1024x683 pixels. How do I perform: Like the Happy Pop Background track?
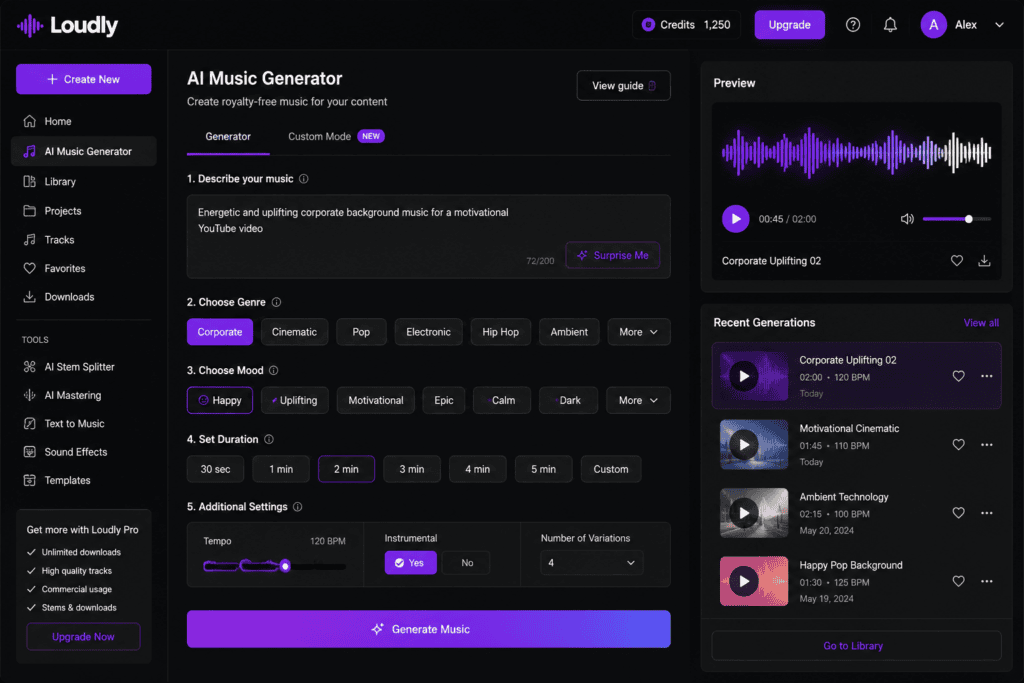point(958,581)
